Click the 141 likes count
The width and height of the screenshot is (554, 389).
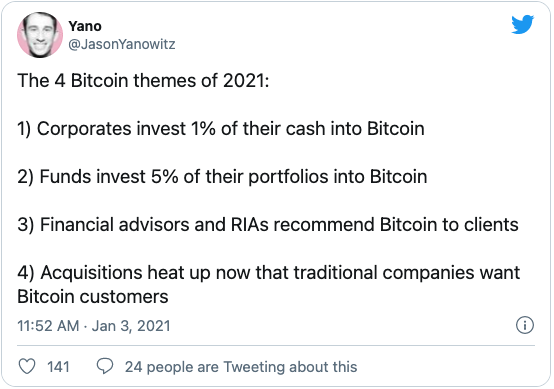pos(58,367)
